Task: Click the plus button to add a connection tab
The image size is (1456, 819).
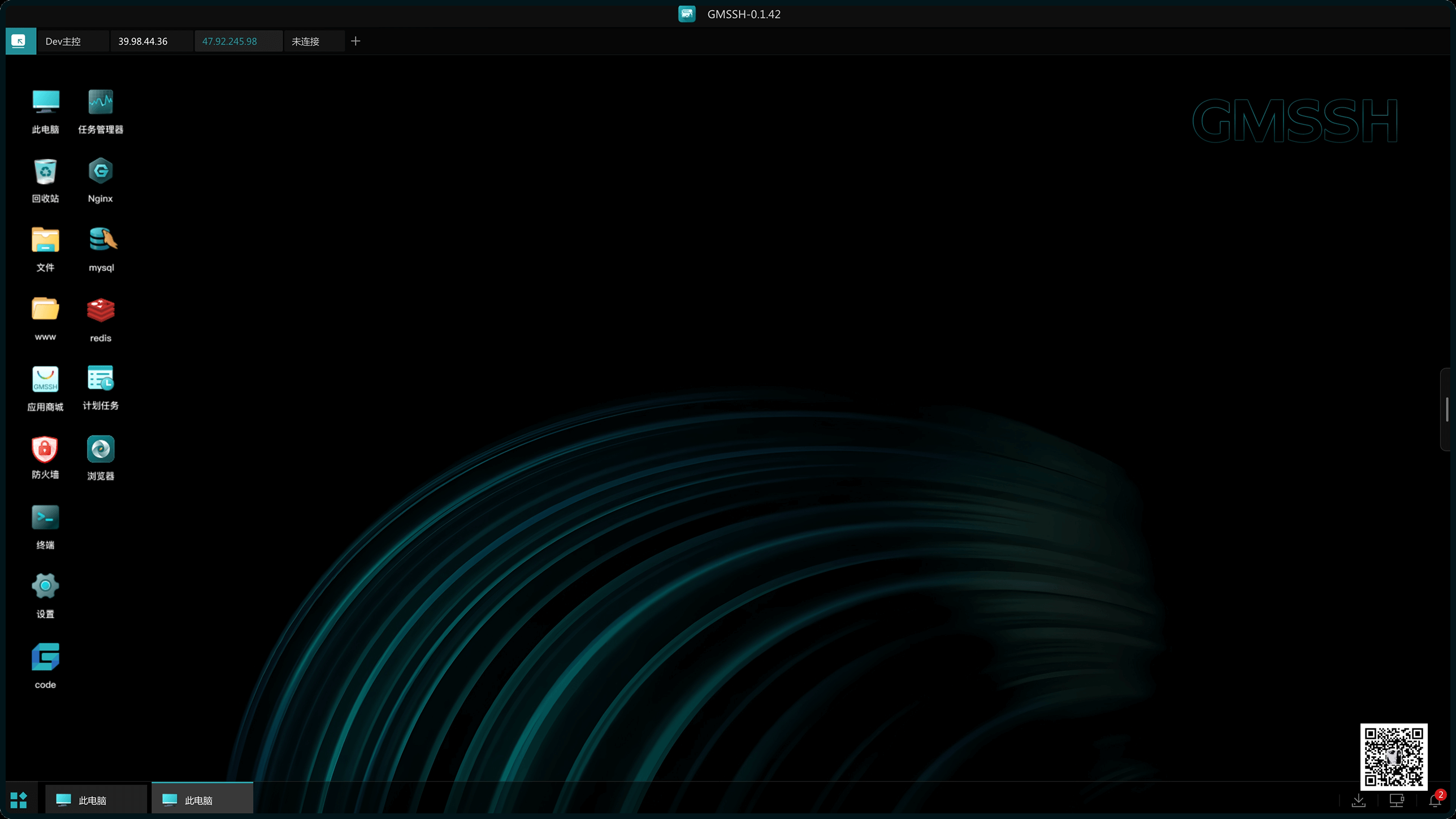Action: [x=356, y=41]
